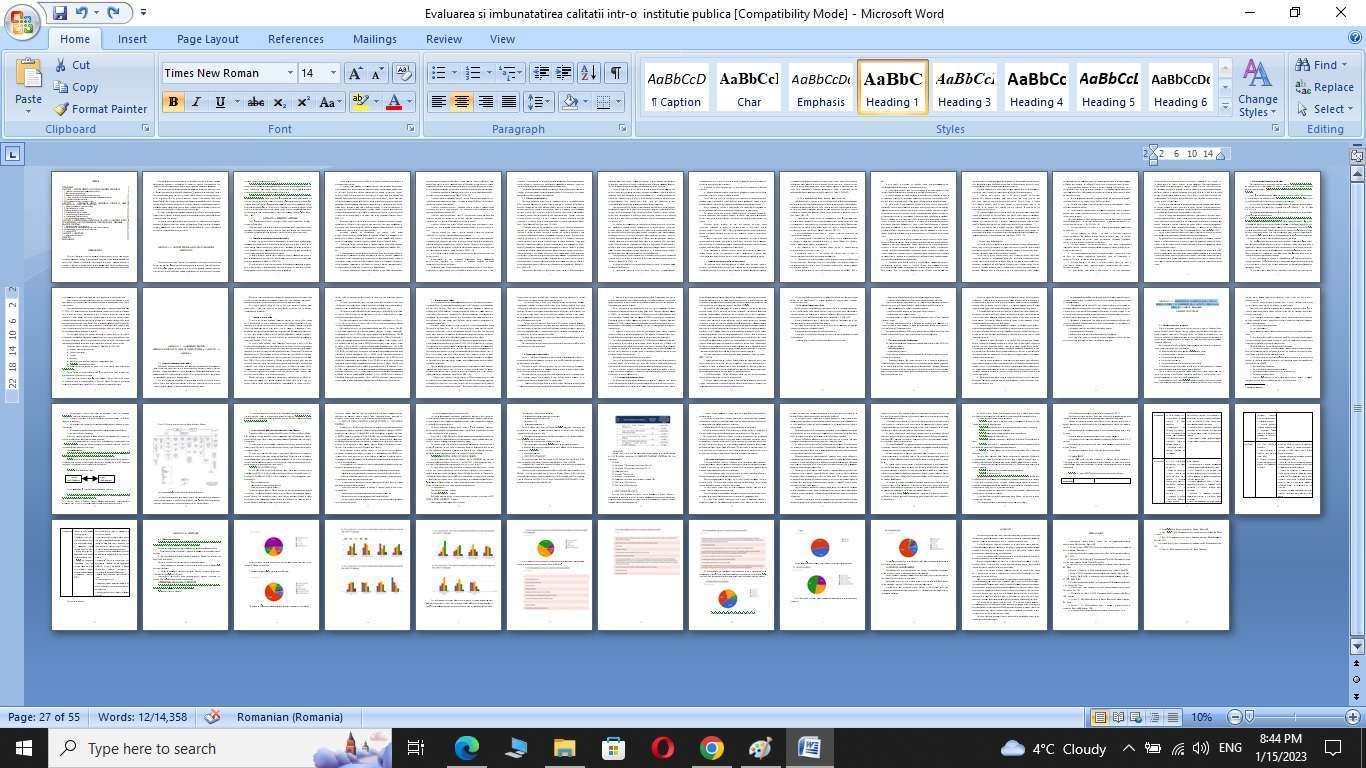Toggle Center alignment
The height and width of the screenshot is (768, 1366).
tap(461, 102)
